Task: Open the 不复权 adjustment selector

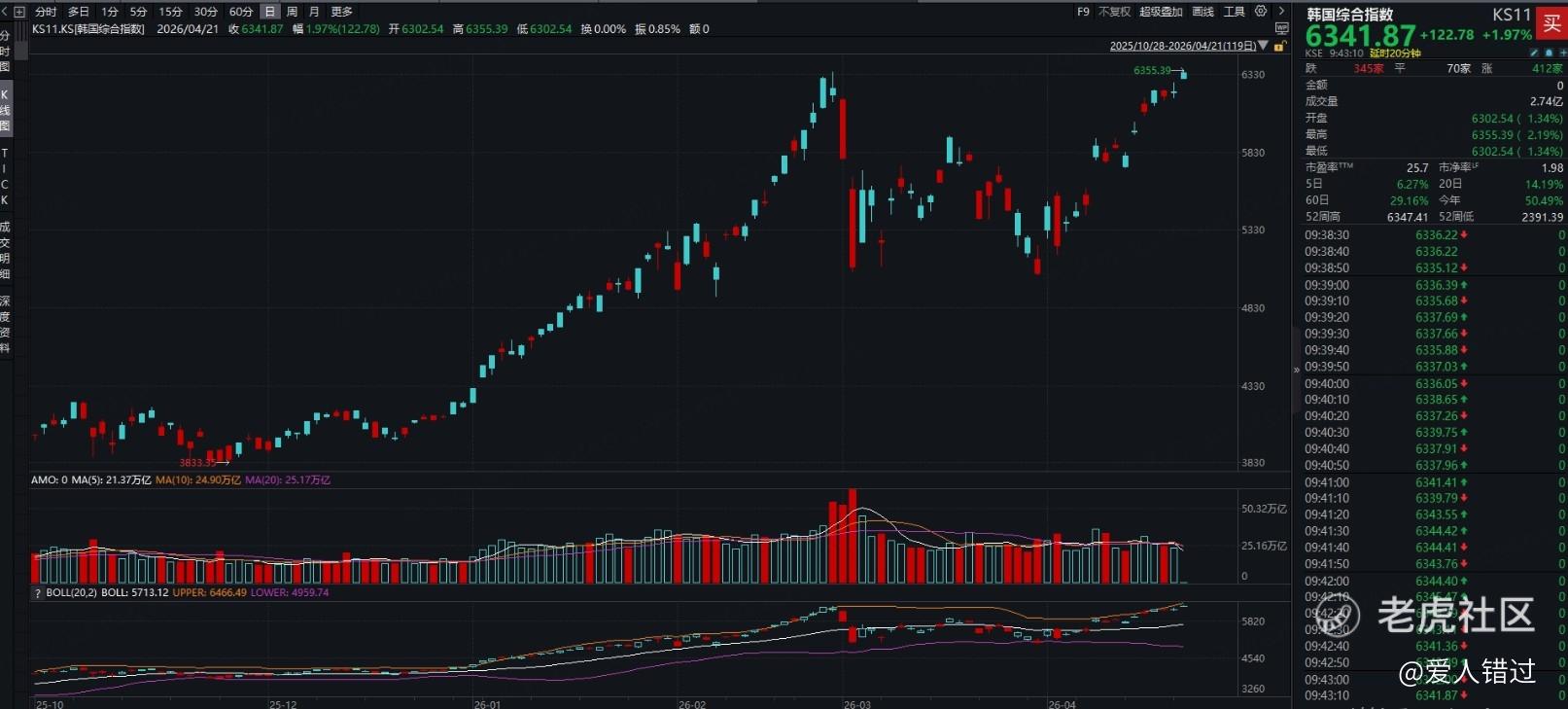Action: tap(1114, 12)
